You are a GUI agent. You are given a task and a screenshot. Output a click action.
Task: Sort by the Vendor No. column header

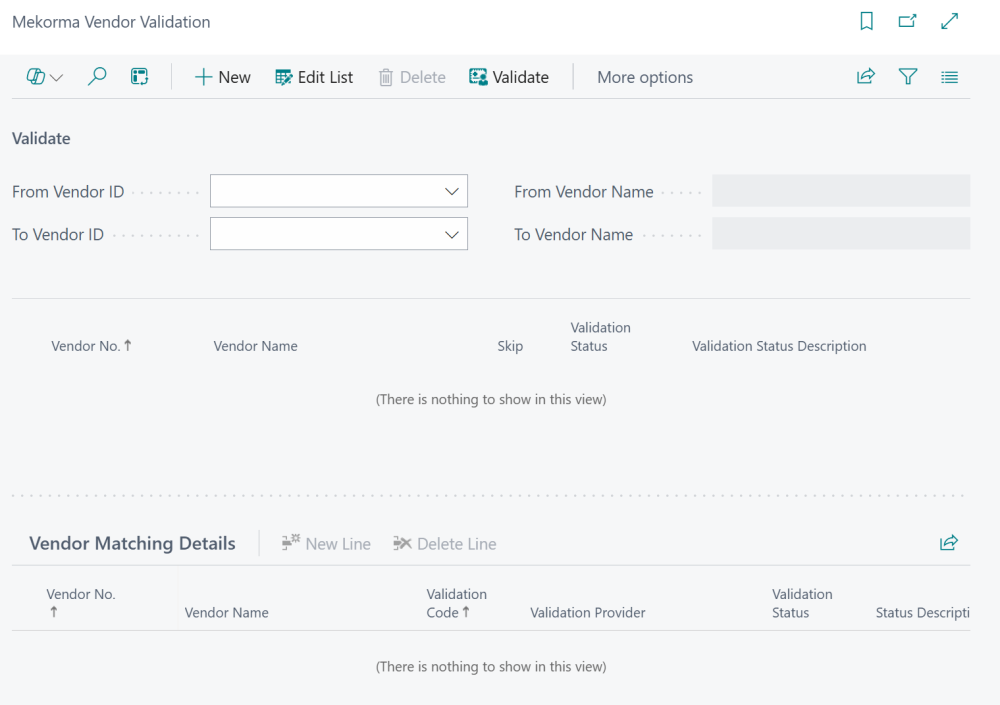pos(91,345)
